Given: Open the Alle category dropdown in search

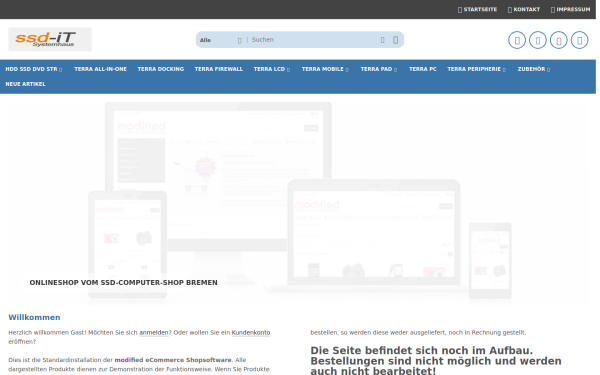Looking at the screenshot, I should tap(221, 40).
